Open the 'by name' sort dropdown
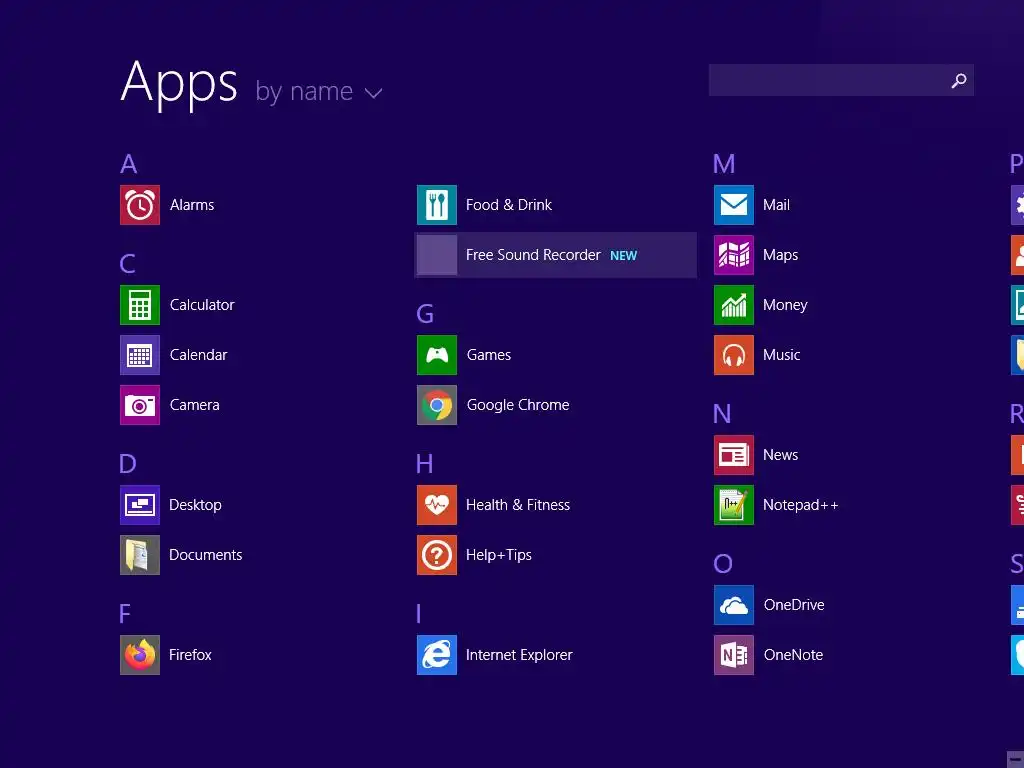Image resolution: width=1024 pixels, height=768 pixels. pyautogui.click(x=319, y=91)
